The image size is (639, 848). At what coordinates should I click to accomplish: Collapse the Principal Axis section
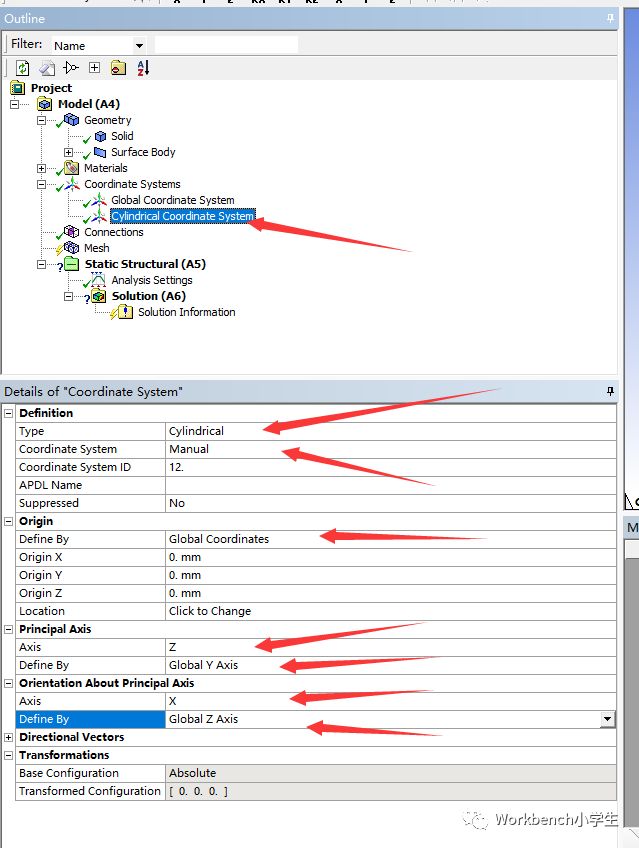click(x=9, y=629)
